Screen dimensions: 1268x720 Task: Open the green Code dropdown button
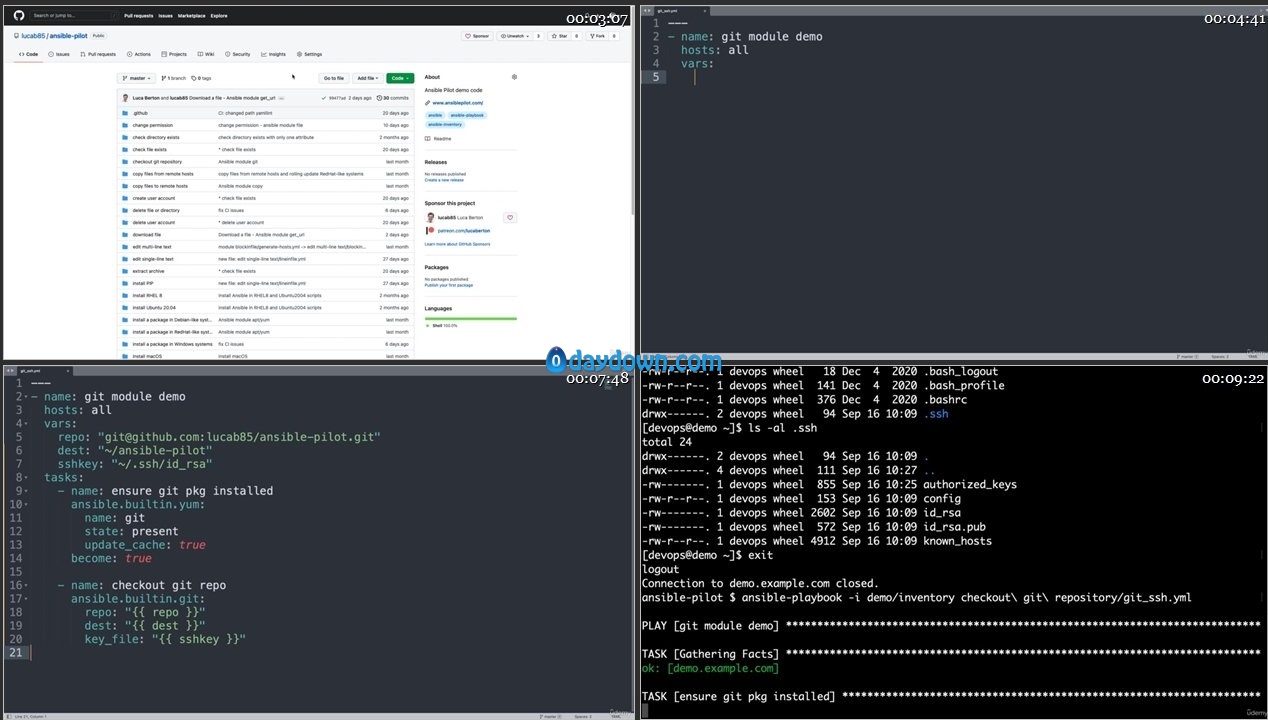click(400, 78)
